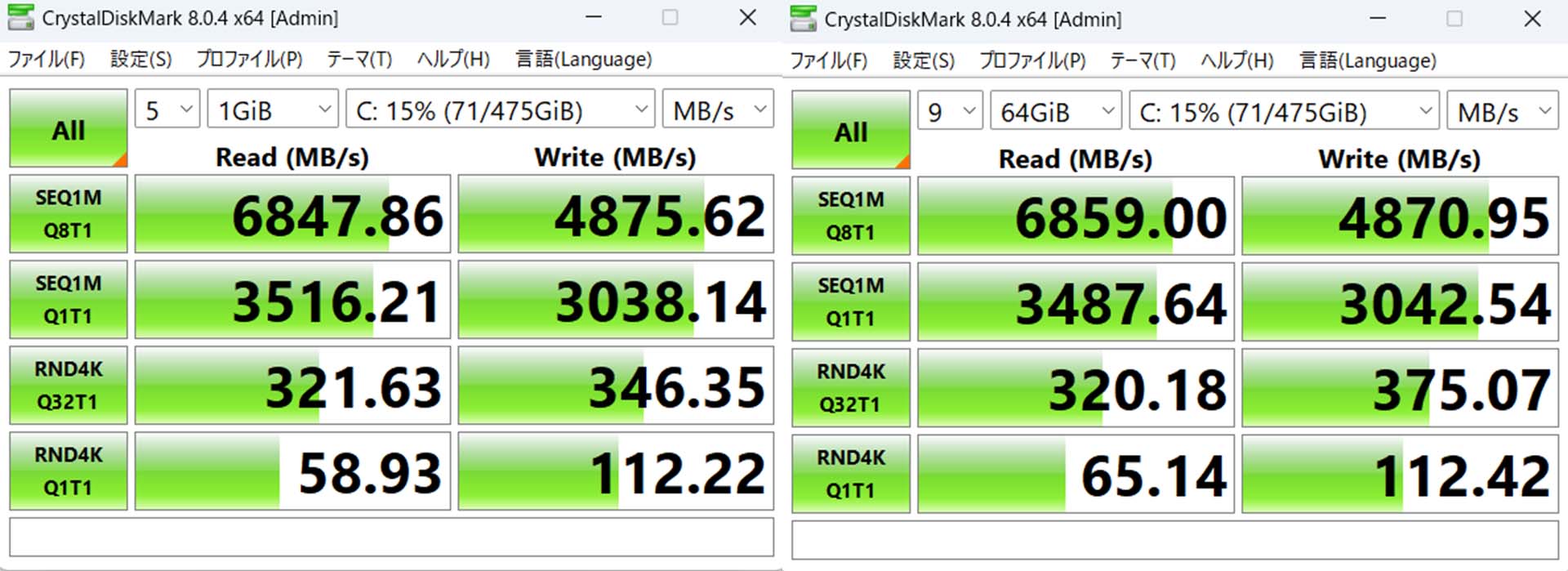Open 言語(Language) menu in left window
The width and height of the screenshot is (1568, 571).
coord(583,59)
